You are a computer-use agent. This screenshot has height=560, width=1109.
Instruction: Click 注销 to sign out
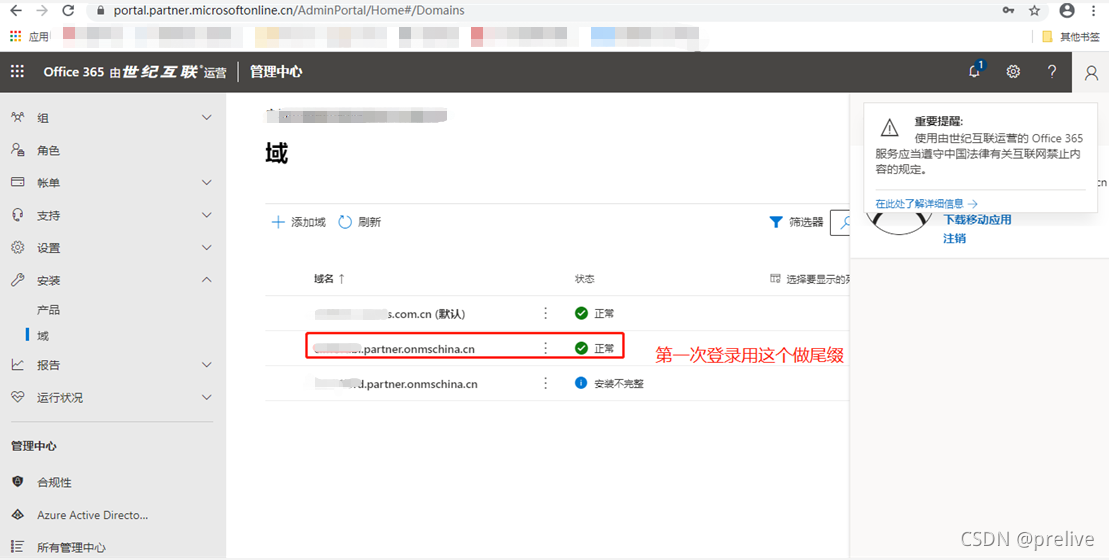pos(954,238)
